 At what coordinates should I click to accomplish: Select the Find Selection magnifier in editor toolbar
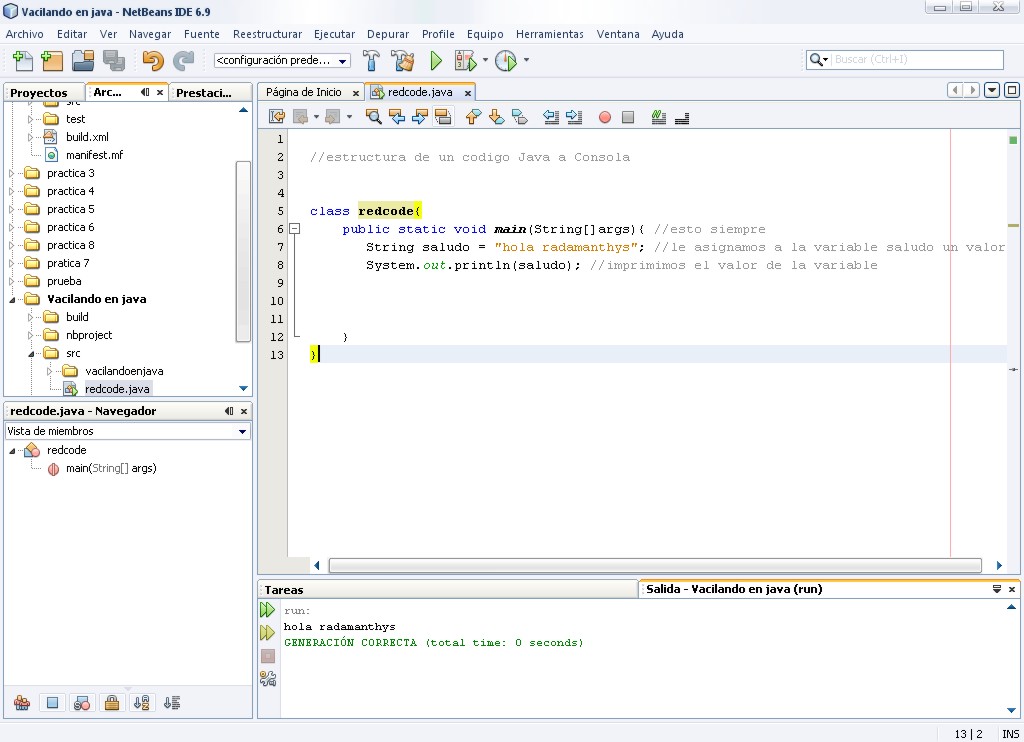tap(374, 117)
